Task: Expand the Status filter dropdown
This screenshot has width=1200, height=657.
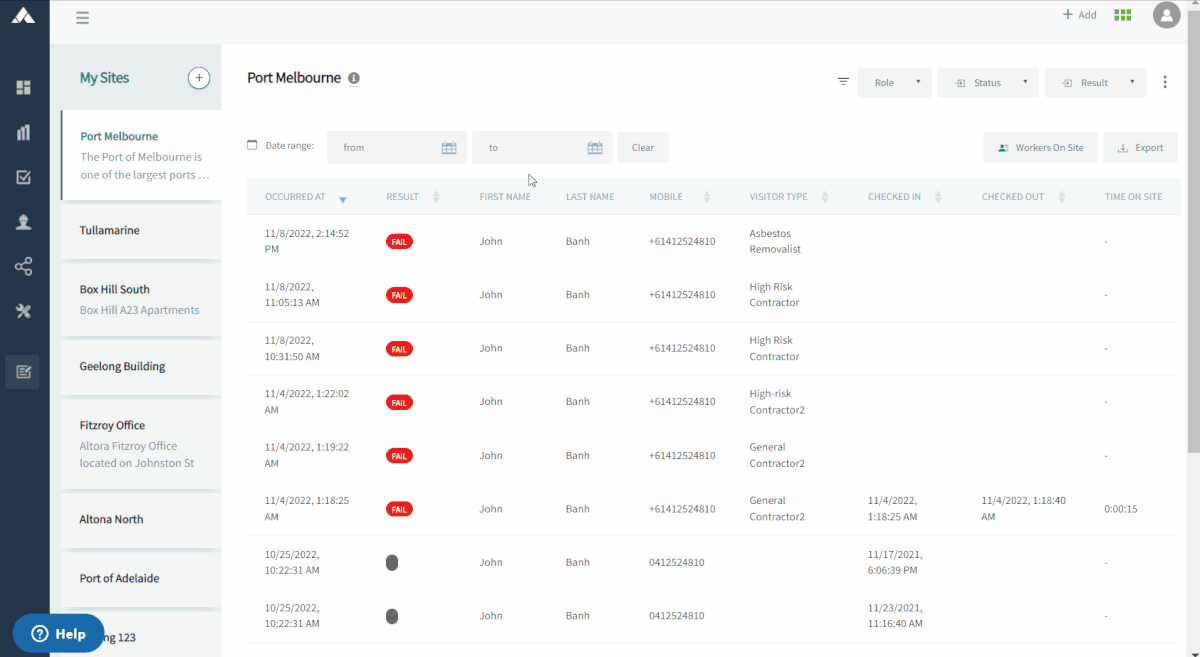Action: (988, 83)
